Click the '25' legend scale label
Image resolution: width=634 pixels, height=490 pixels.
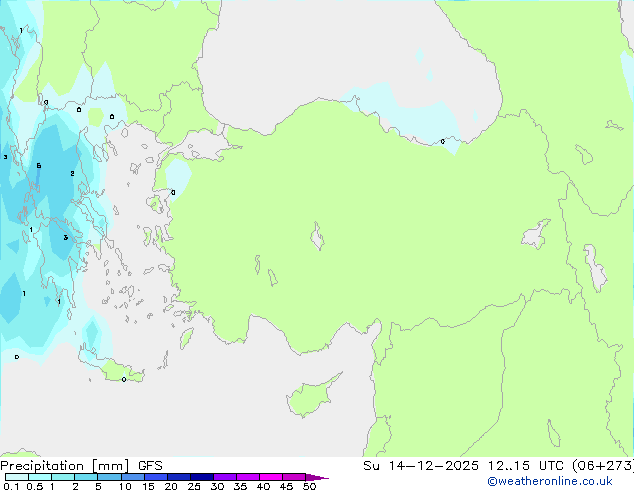[x=194, y=486]
